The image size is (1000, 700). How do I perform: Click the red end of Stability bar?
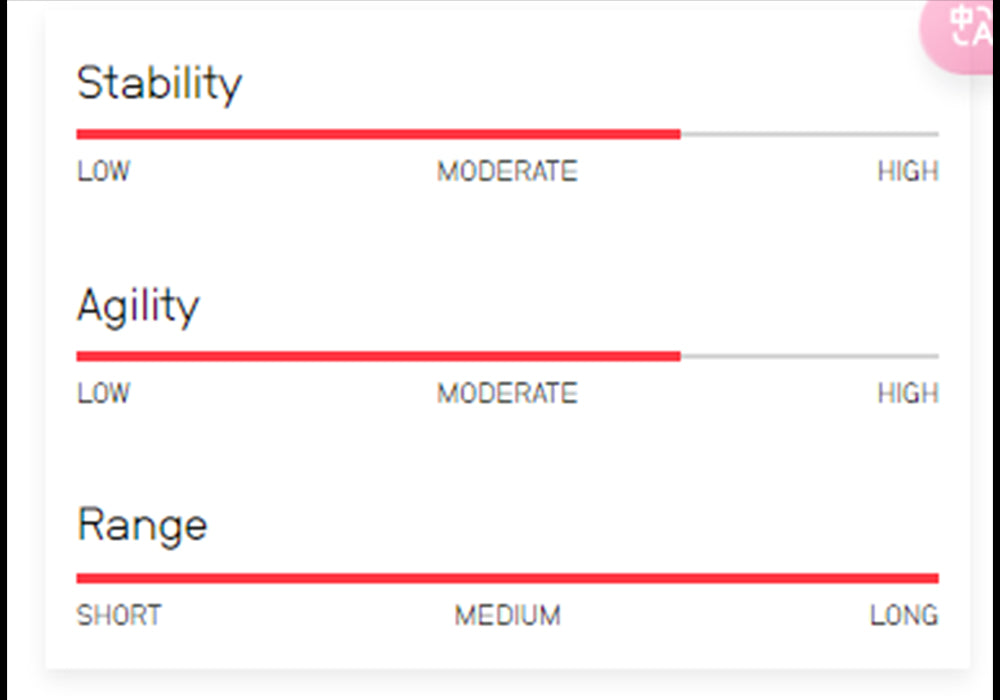tap(676, 134)
